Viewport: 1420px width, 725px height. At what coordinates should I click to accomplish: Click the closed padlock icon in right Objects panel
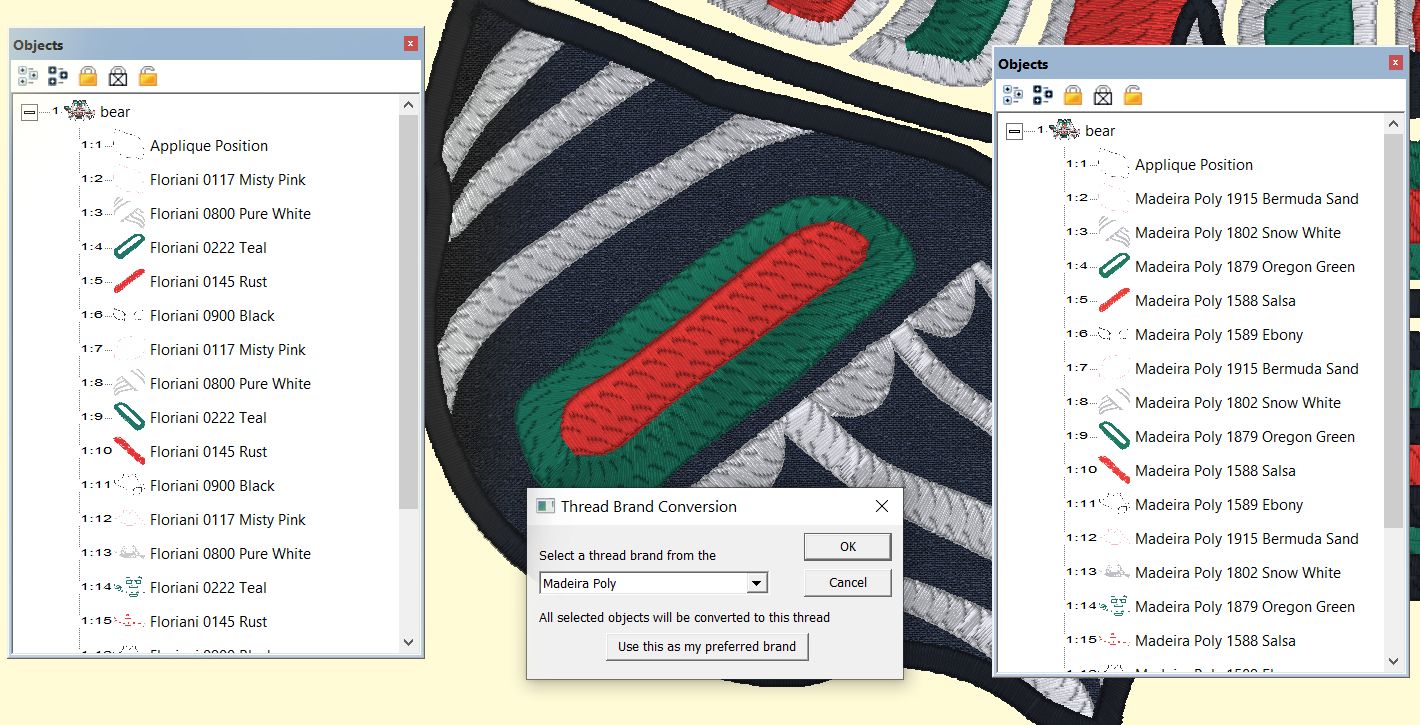click(1073, 95)
